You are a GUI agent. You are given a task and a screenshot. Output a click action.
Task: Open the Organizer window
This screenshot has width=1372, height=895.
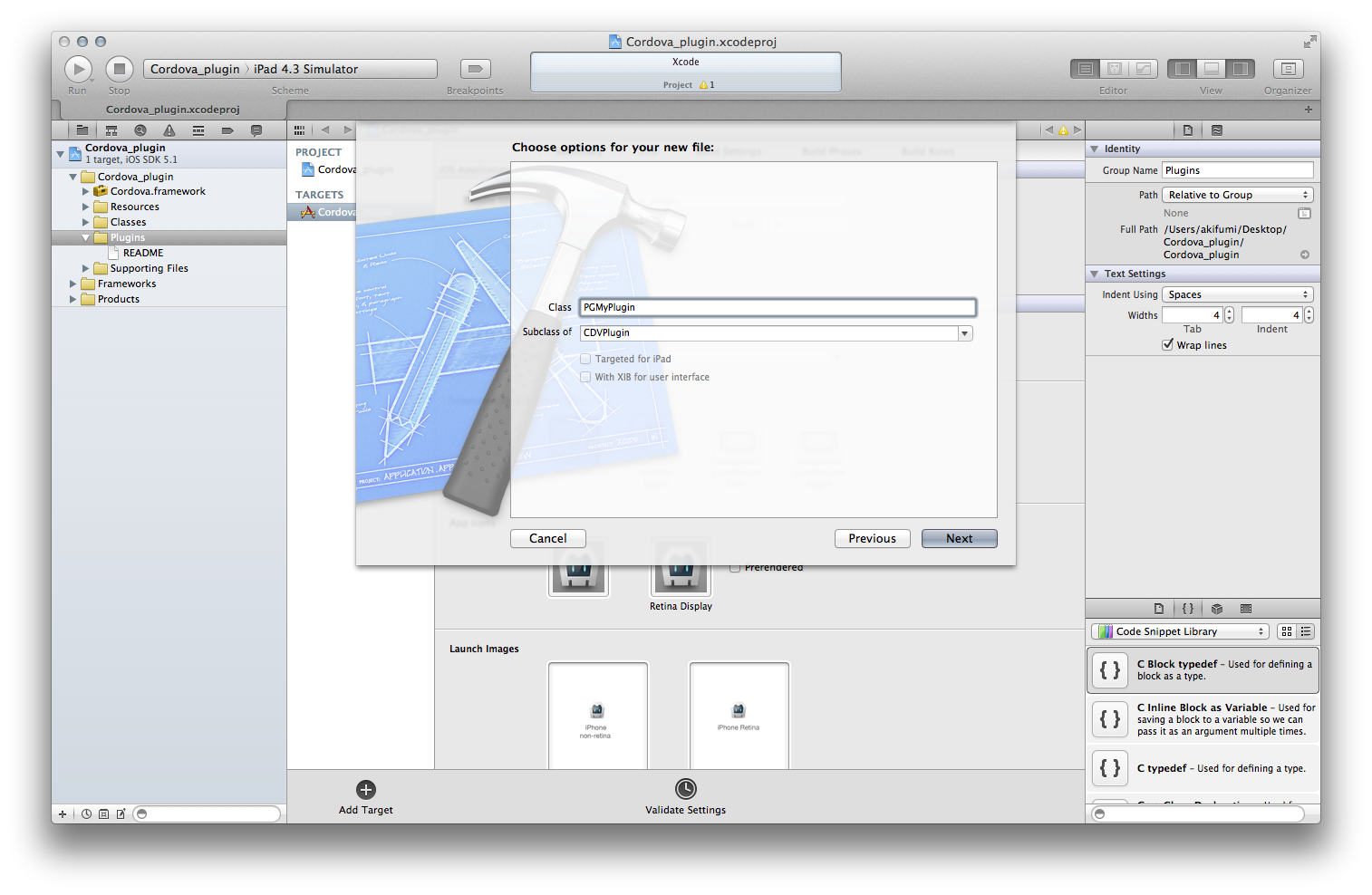1287,69
